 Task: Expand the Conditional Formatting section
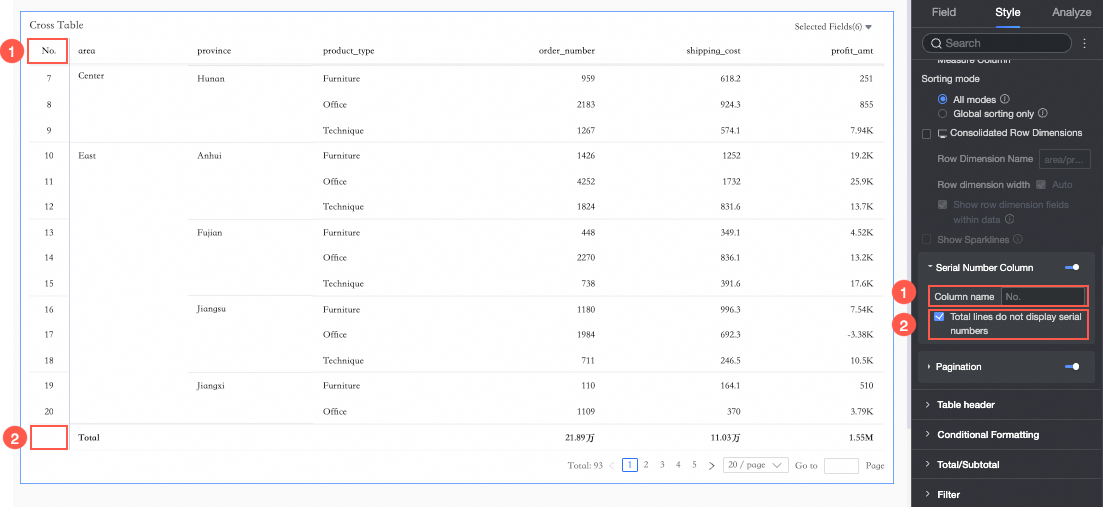987,435
